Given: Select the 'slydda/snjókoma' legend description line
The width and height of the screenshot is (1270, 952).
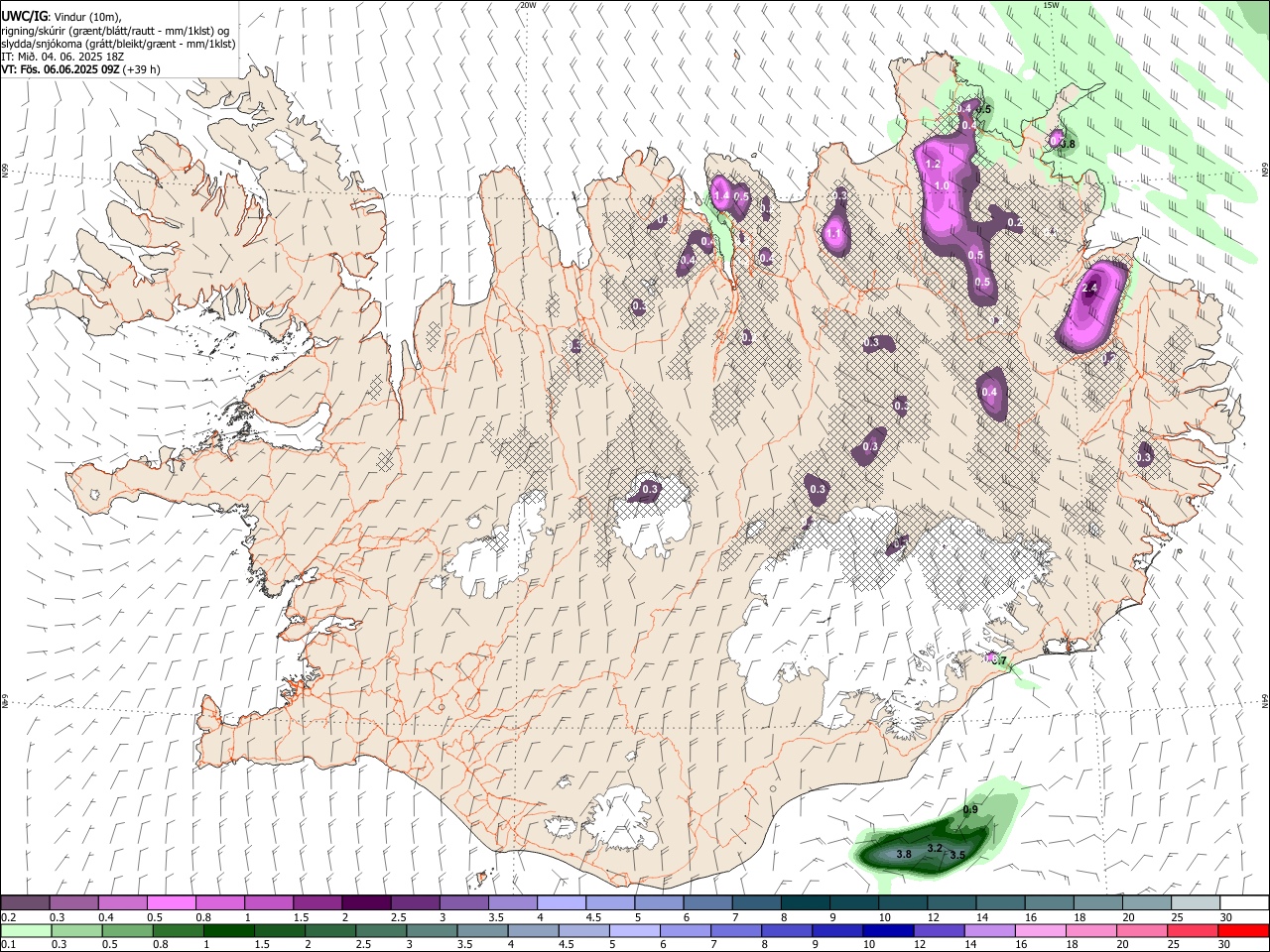Looking at the screenshot, I should tap(118, 44).
